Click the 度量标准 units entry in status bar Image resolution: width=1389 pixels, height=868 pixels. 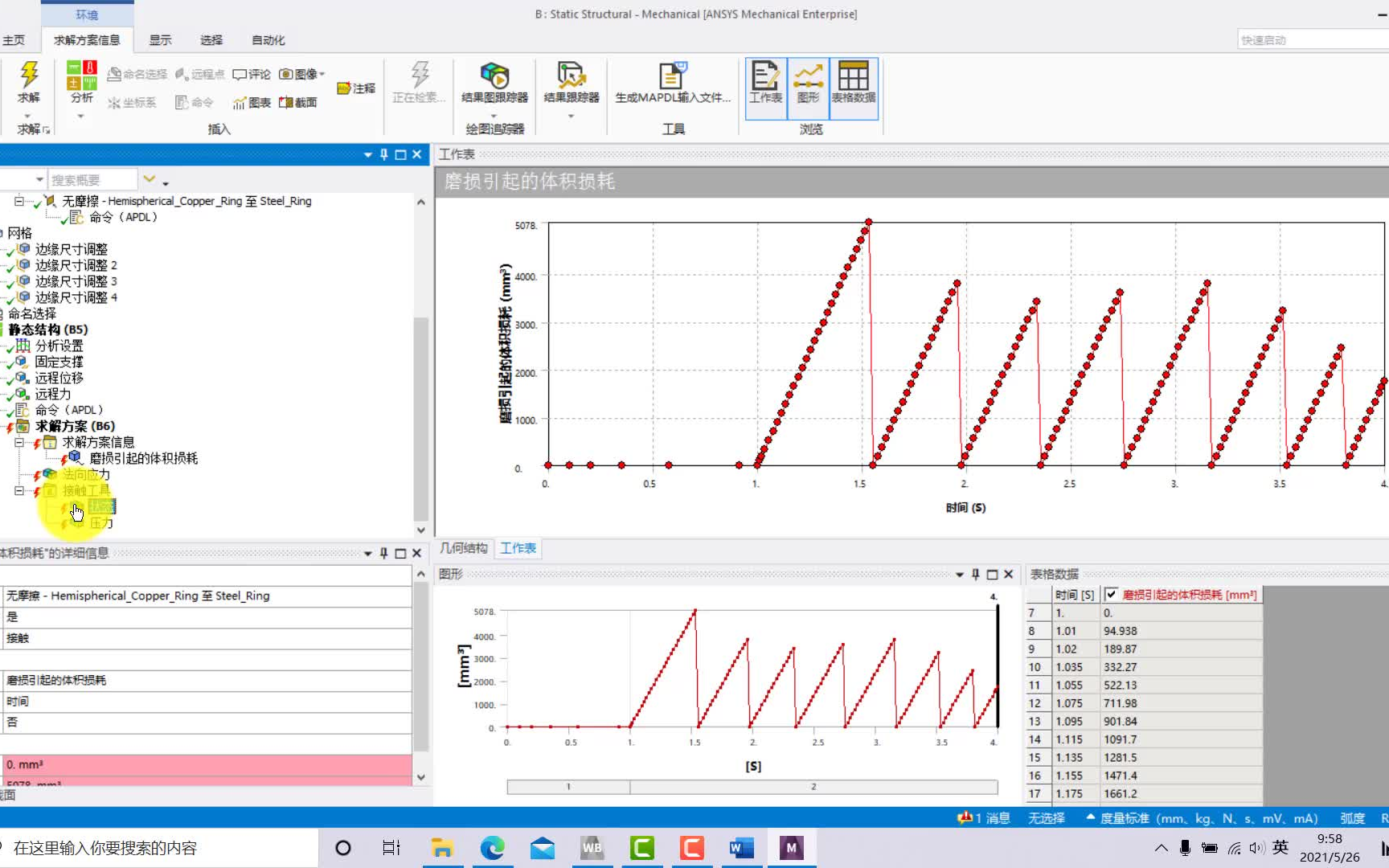click(1202, 818)
